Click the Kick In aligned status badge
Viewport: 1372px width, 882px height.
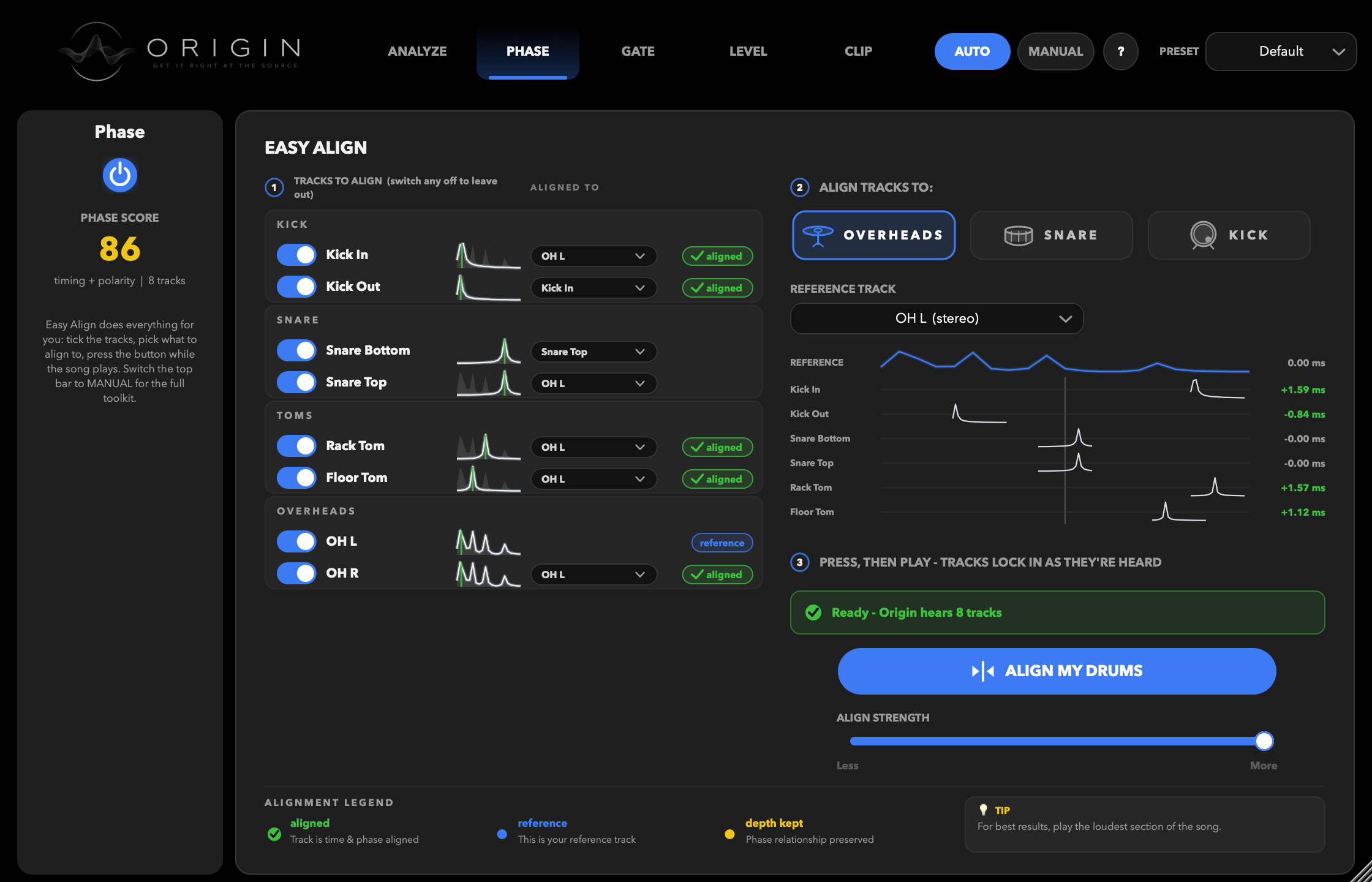[717, 256]
